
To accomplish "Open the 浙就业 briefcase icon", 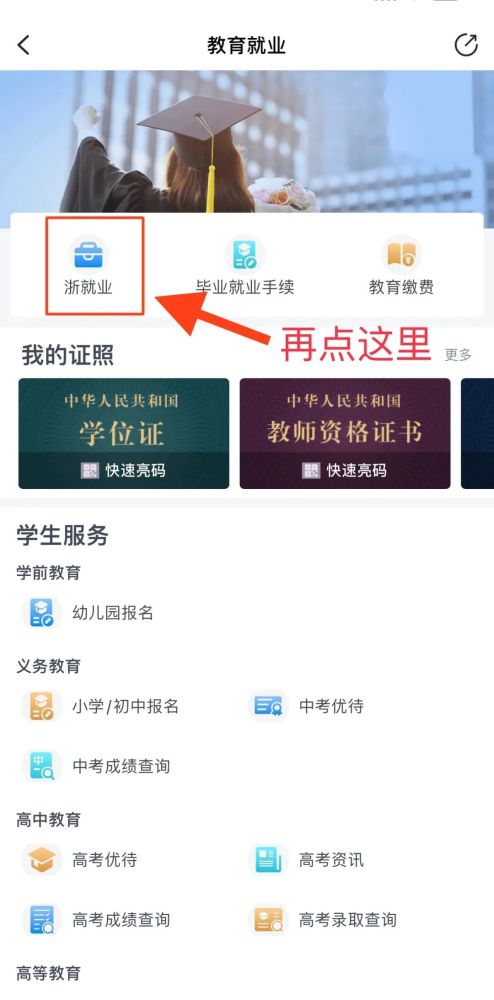I will point(88,255).
